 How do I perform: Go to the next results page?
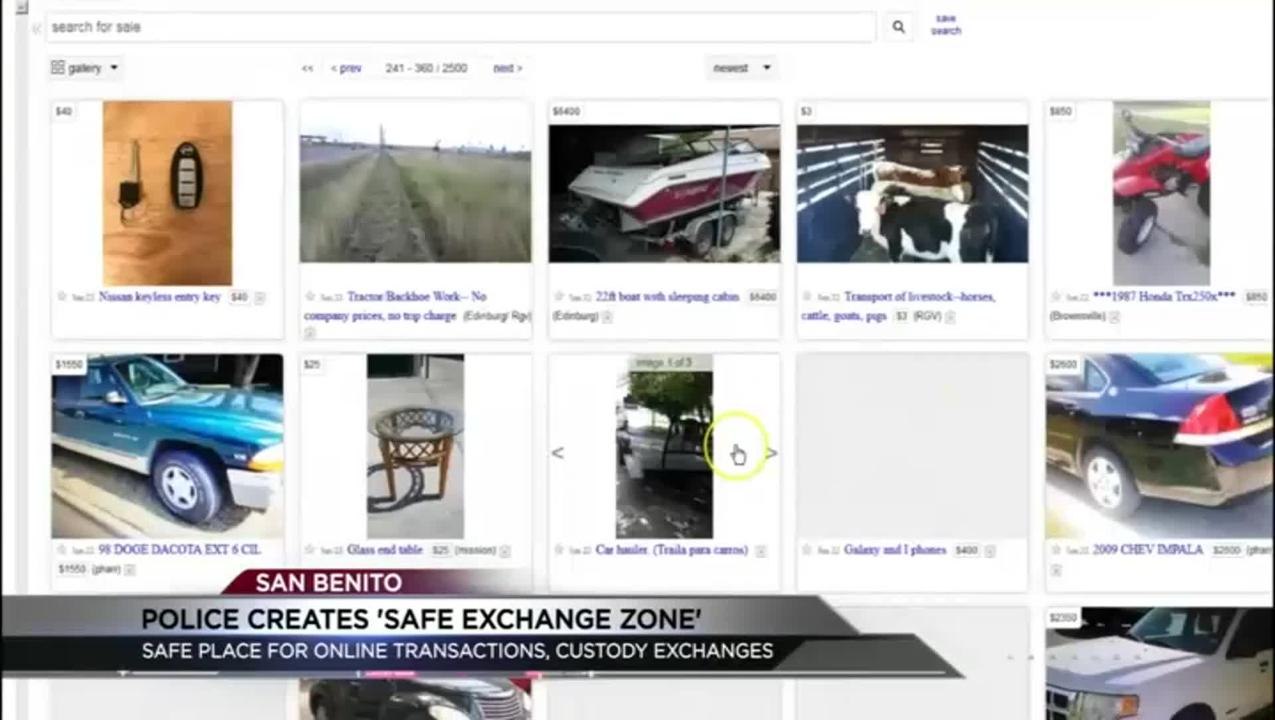coord(508,68)
